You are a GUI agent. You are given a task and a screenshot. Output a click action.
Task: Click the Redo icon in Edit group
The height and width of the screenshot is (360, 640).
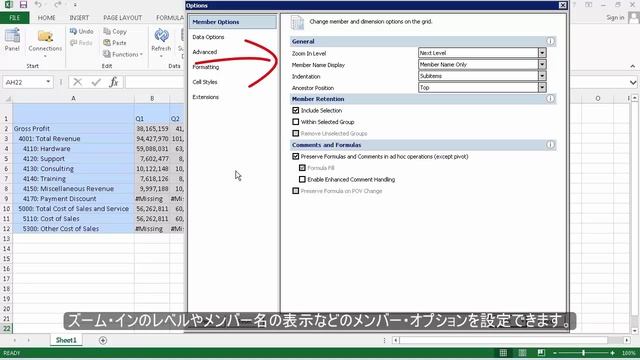click(x=73, y=43)
